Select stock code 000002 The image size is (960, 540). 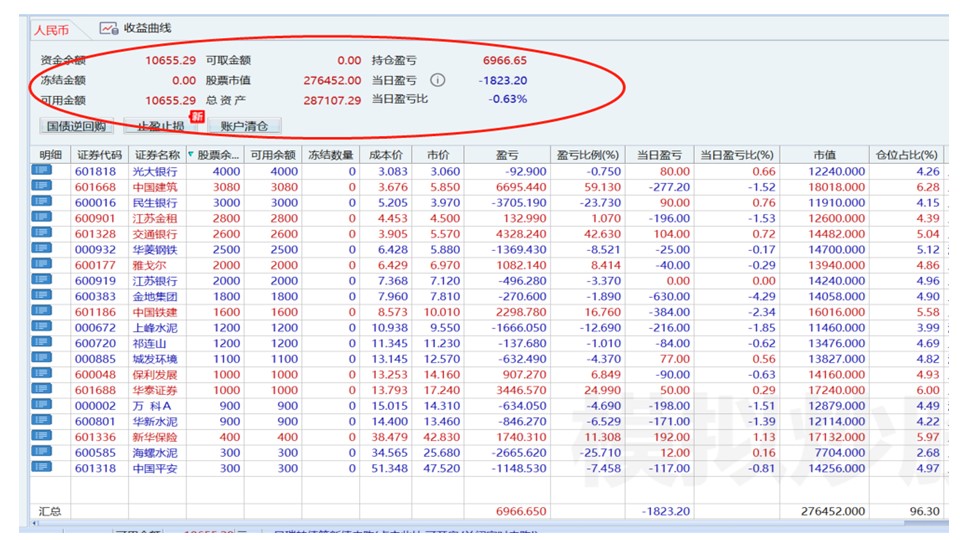[96, 405]
